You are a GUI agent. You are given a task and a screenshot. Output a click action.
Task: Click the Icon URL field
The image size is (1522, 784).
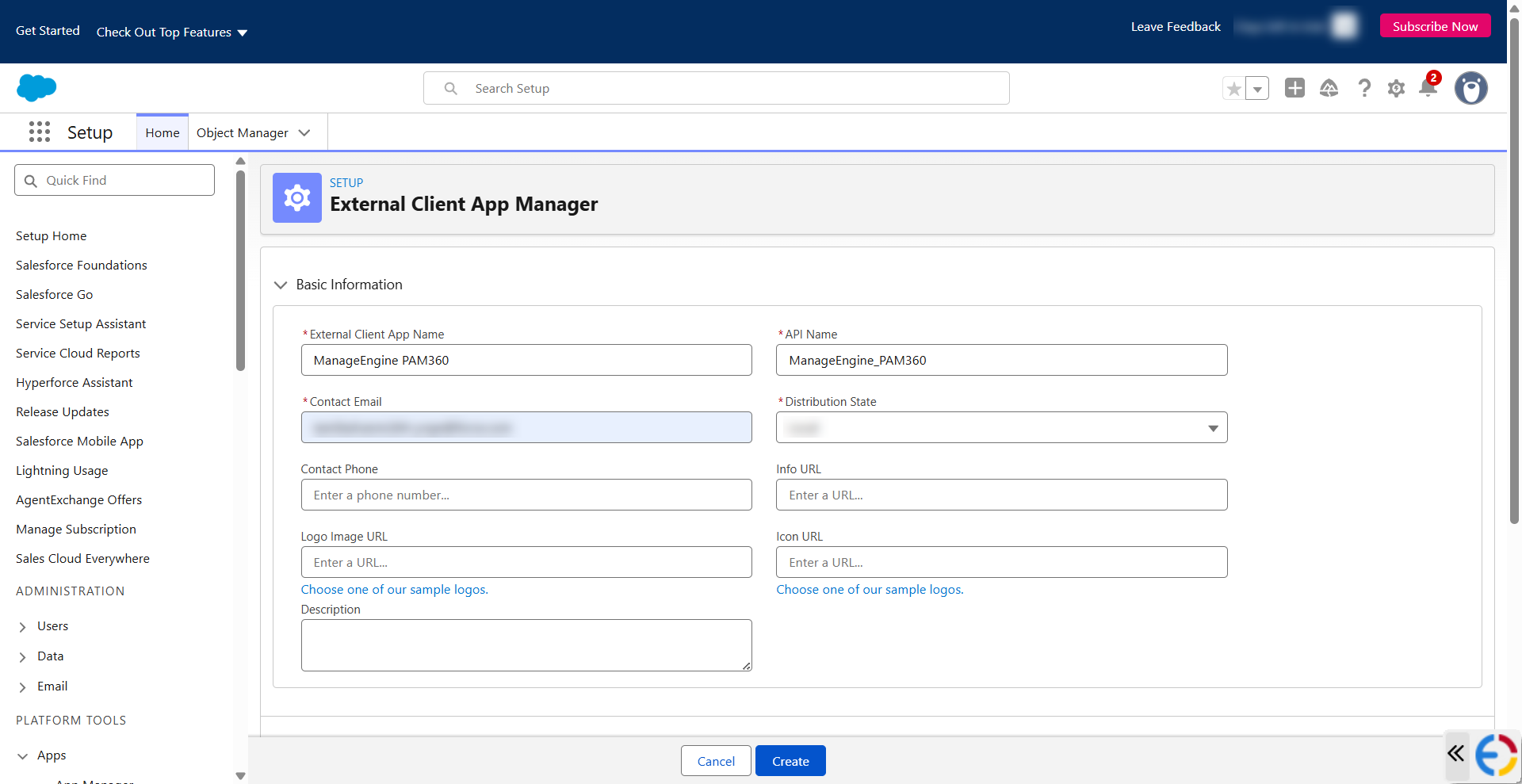click(x=1002, y=562)
